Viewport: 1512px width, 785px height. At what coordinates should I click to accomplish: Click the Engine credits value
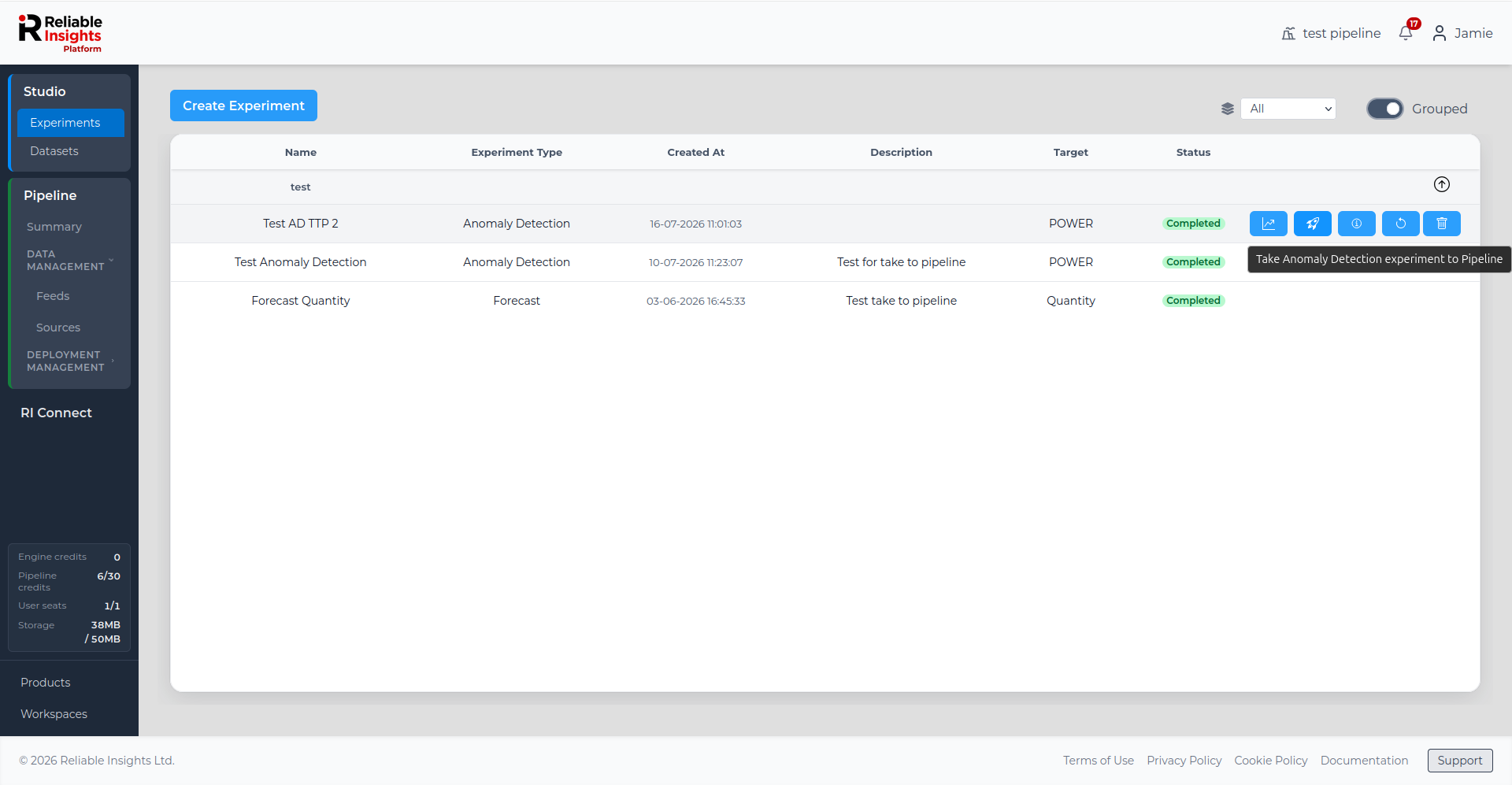click(x=117, y=557)
